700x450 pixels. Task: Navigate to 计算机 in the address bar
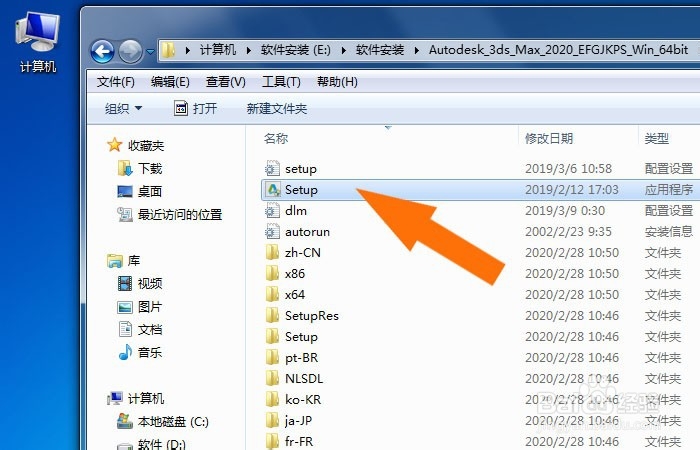click(217, 50)
